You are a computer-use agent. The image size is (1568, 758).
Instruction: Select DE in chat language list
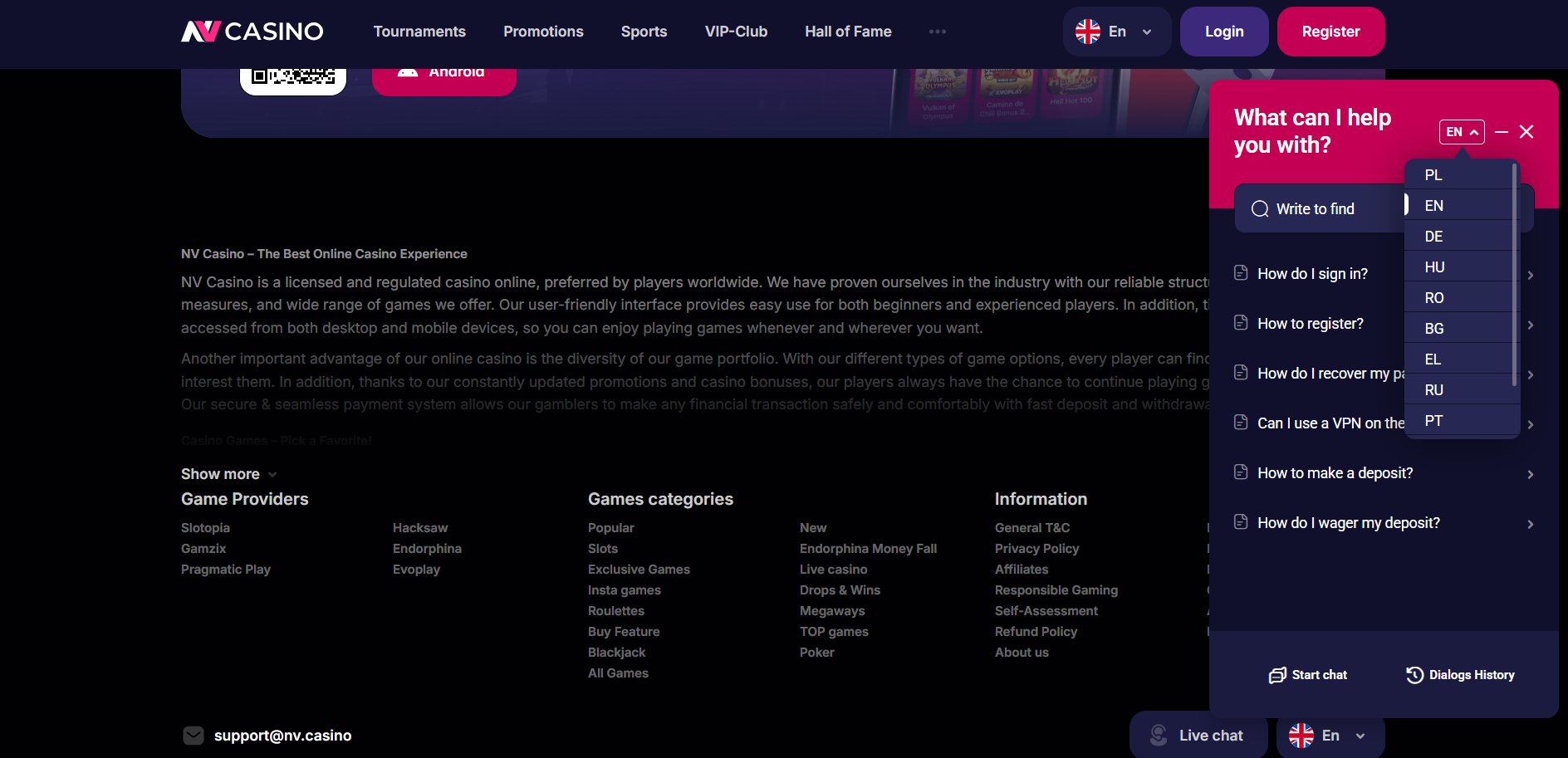pyautogui.click(x=1433, y=237)
